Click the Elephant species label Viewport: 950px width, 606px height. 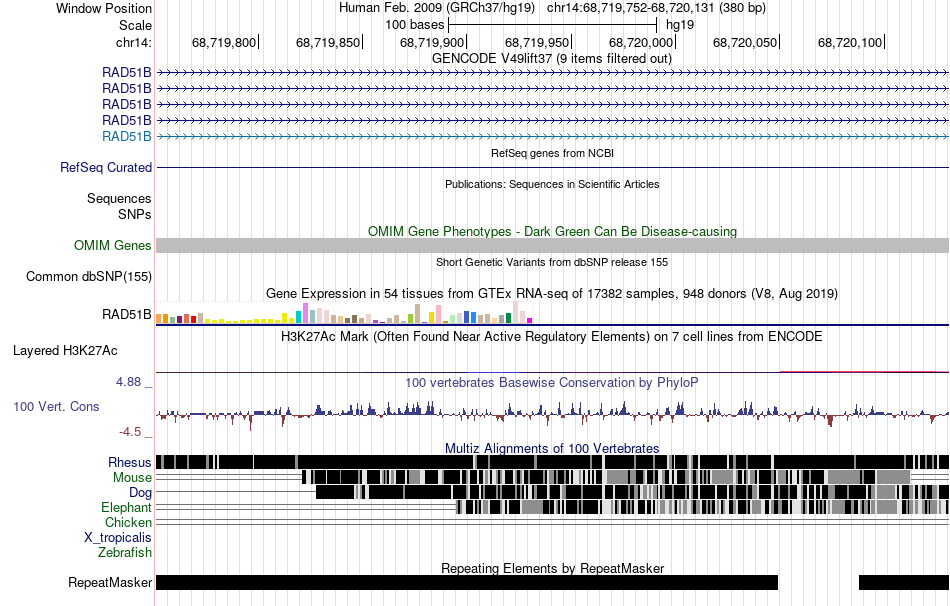coord(126,507)
